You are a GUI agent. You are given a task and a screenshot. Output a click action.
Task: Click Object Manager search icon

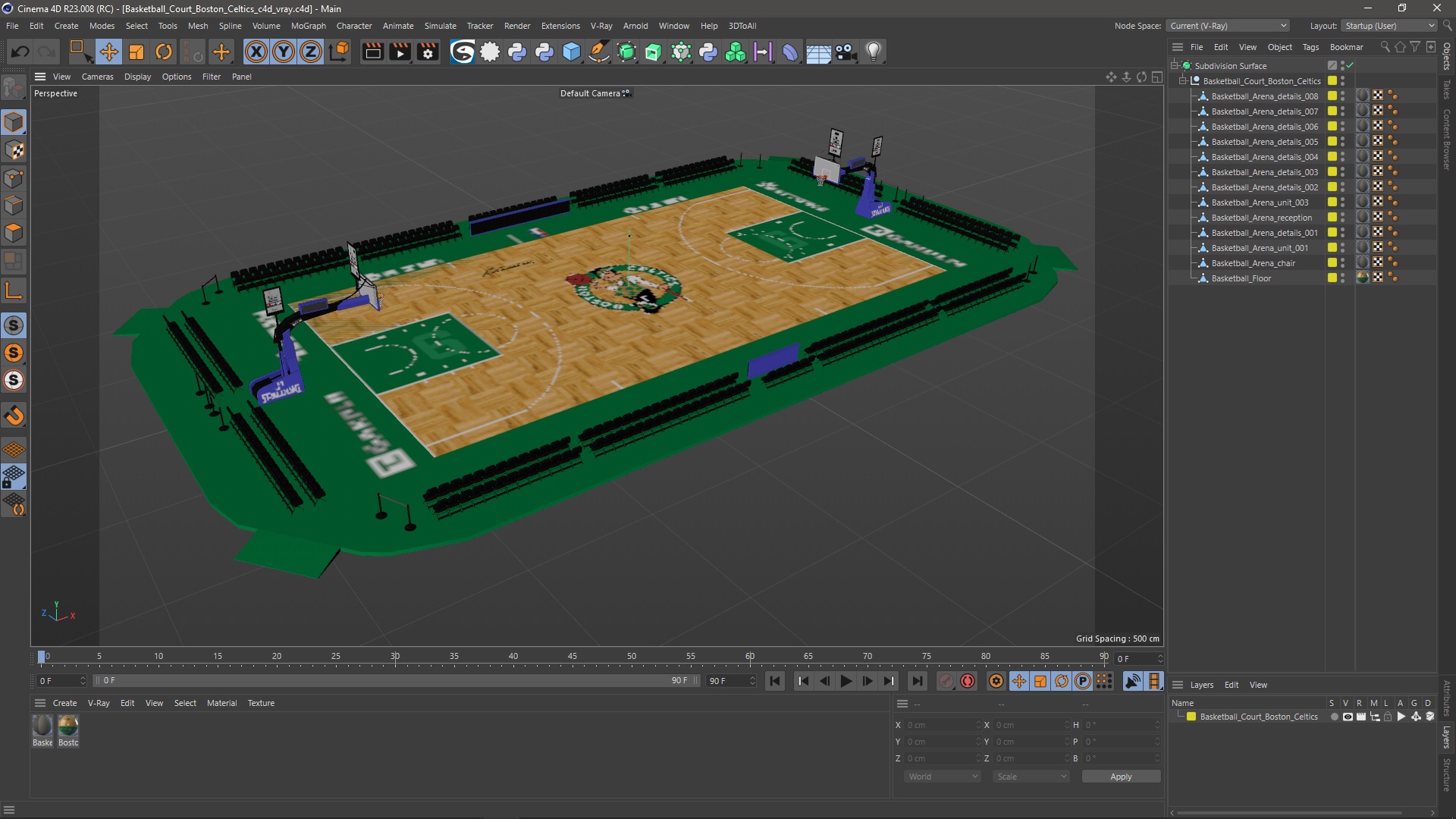pos(1385,47)
